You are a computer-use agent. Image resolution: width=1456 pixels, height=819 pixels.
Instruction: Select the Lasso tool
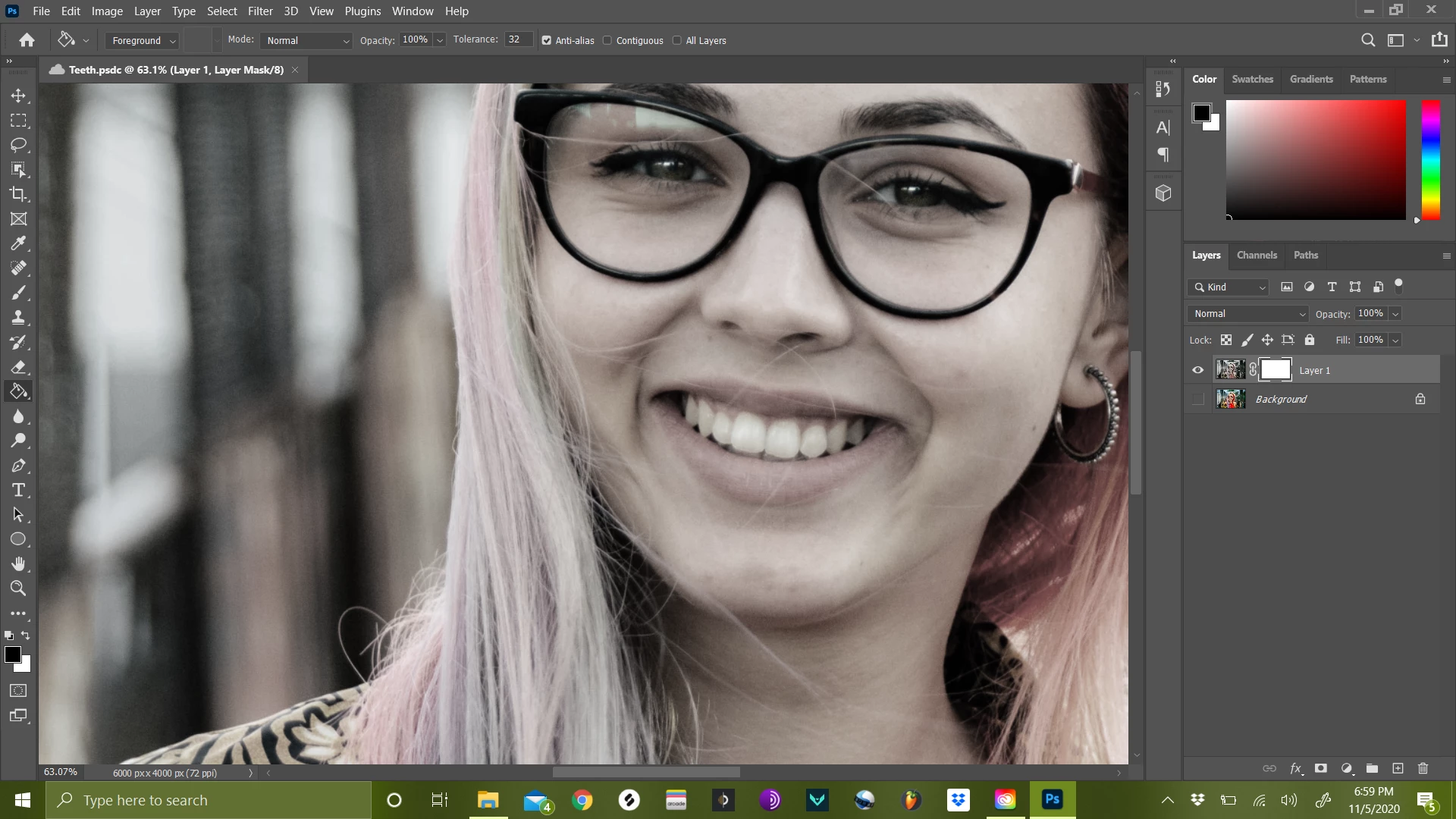click(x=18, y=145)
